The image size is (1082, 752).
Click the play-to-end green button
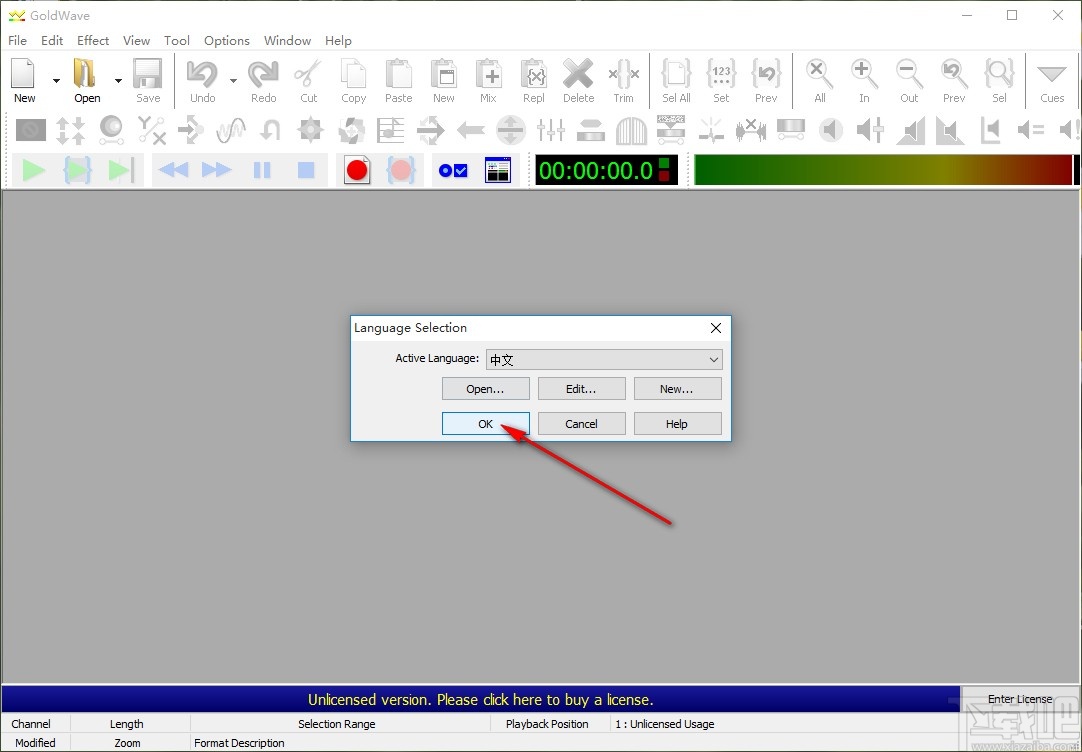(121, 170)
